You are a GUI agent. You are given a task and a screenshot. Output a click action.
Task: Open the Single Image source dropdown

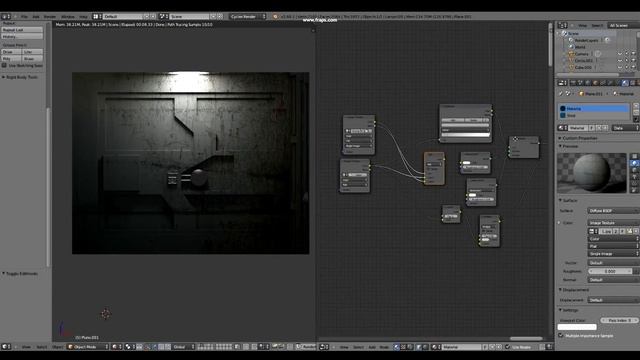point(613,254)
